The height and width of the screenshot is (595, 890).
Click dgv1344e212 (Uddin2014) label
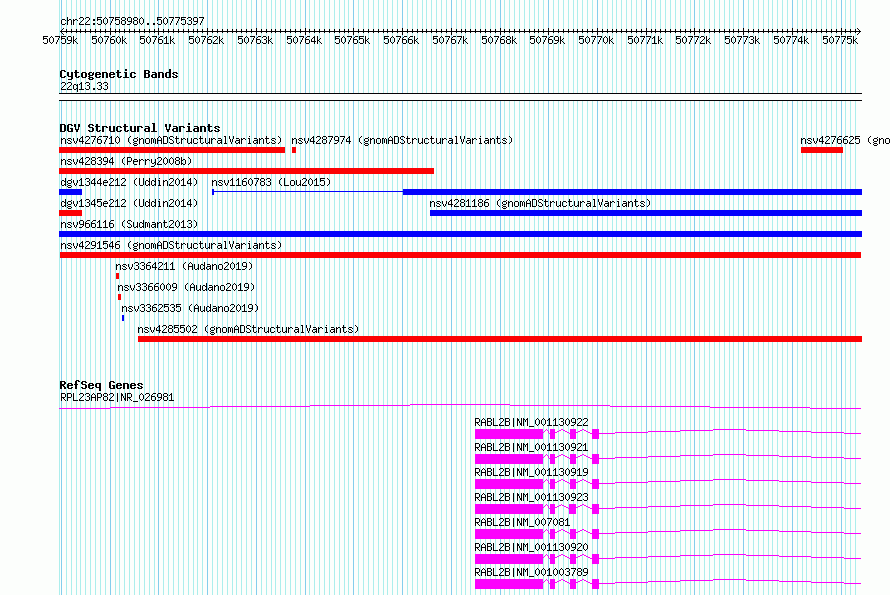[x=129, y=182]
